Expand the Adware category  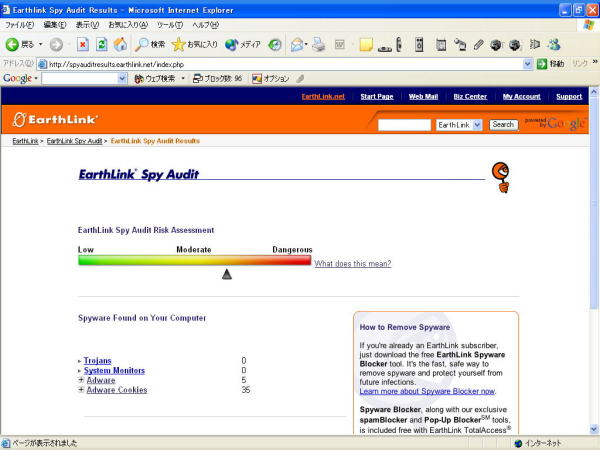click(81, 380)
